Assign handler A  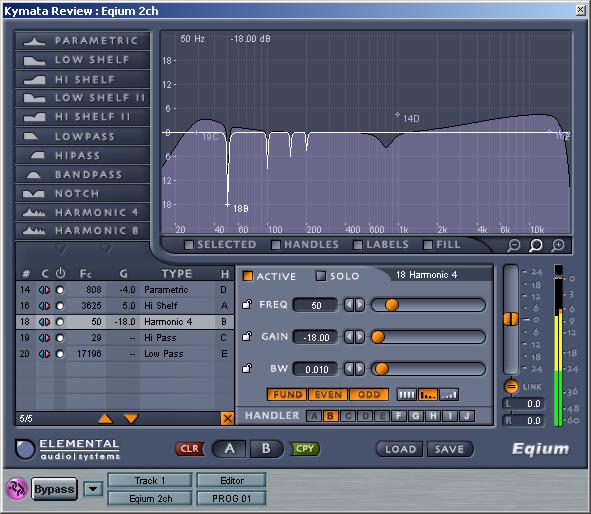click(313, 416)
